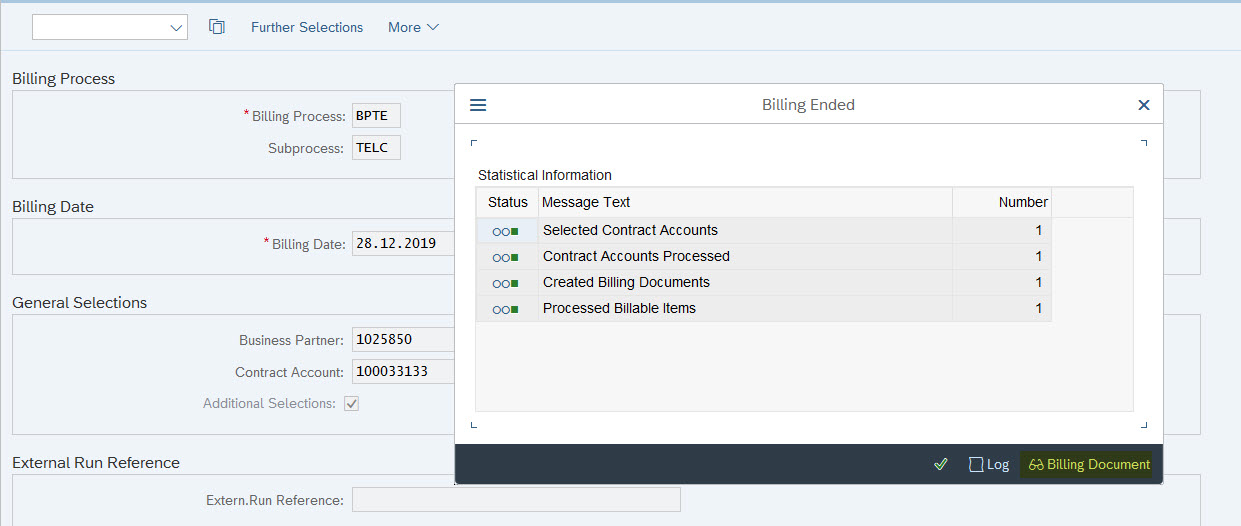Open the dialog hamburger menu icon
The image size is (1241, 526).
pyautogui.click(x=478, y=105)
